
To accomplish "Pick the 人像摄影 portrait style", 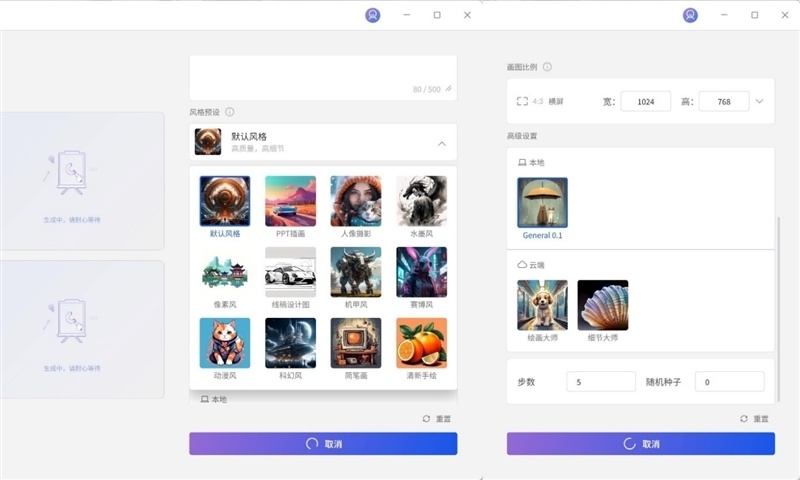I will [x=356, y=201].
